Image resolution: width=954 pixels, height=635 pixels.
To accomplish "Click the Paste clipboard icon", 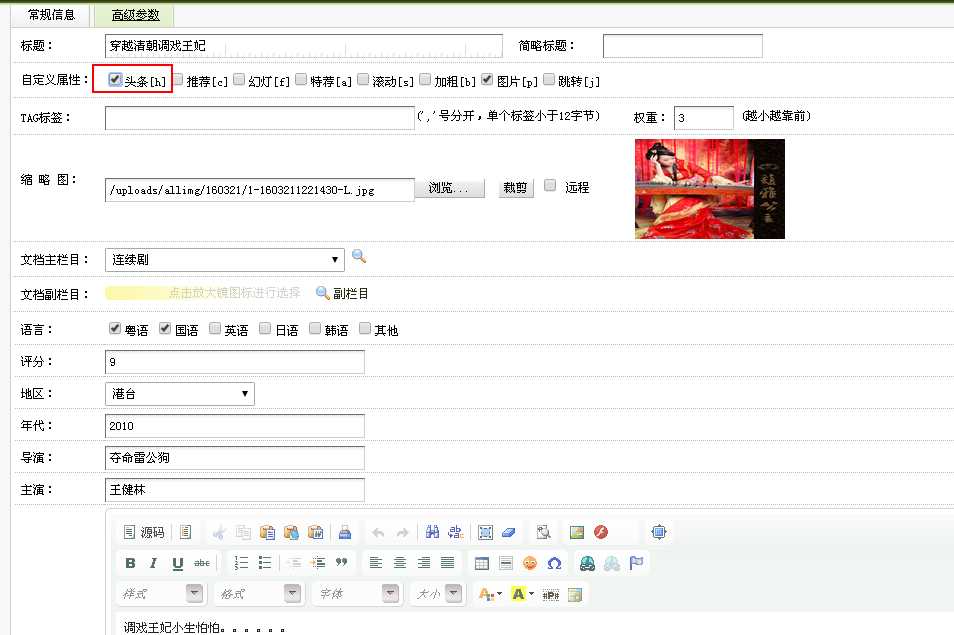I will [267, 533].
